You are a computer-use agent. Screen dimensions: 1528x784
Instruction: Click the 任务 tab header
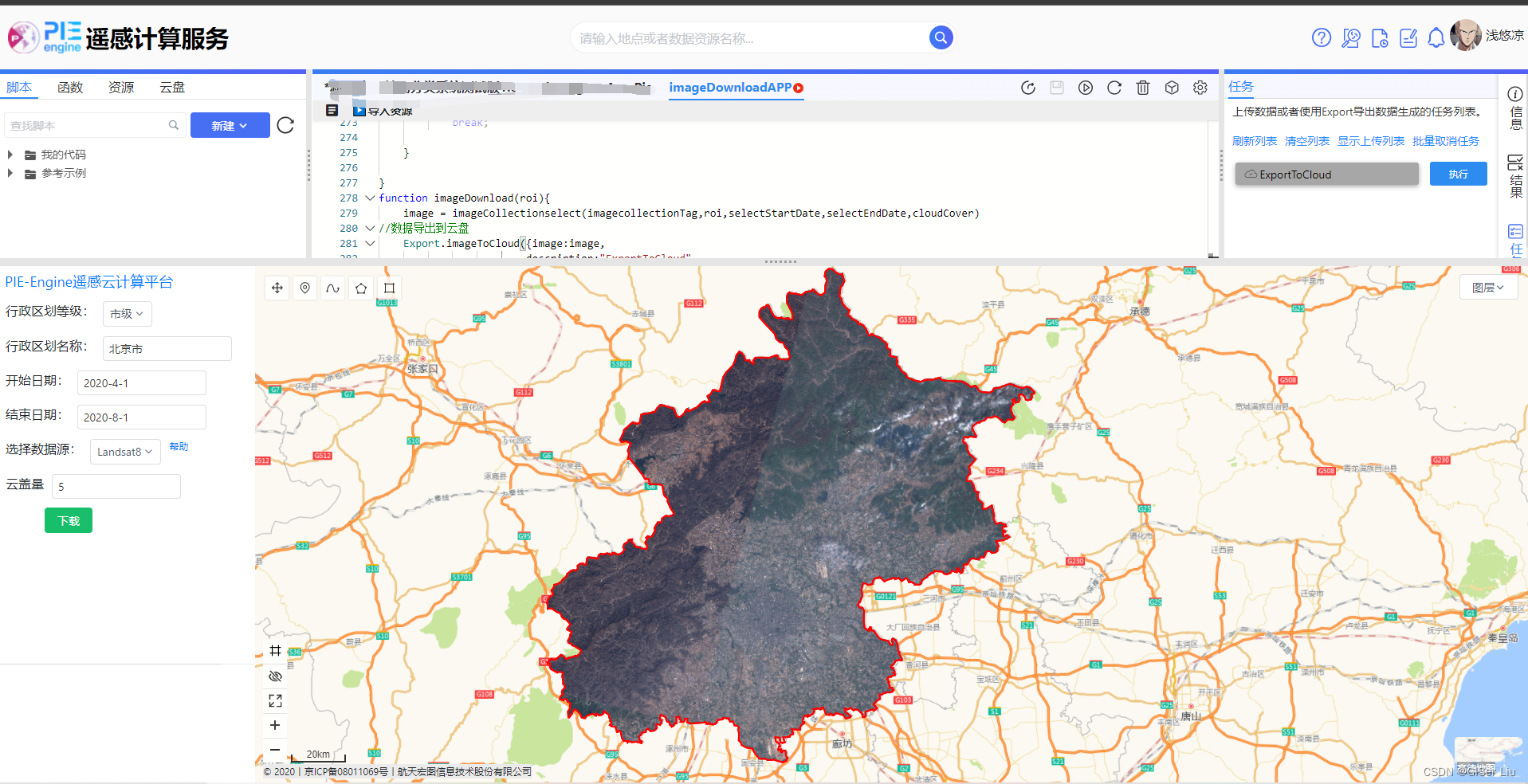pos(1240,87)
